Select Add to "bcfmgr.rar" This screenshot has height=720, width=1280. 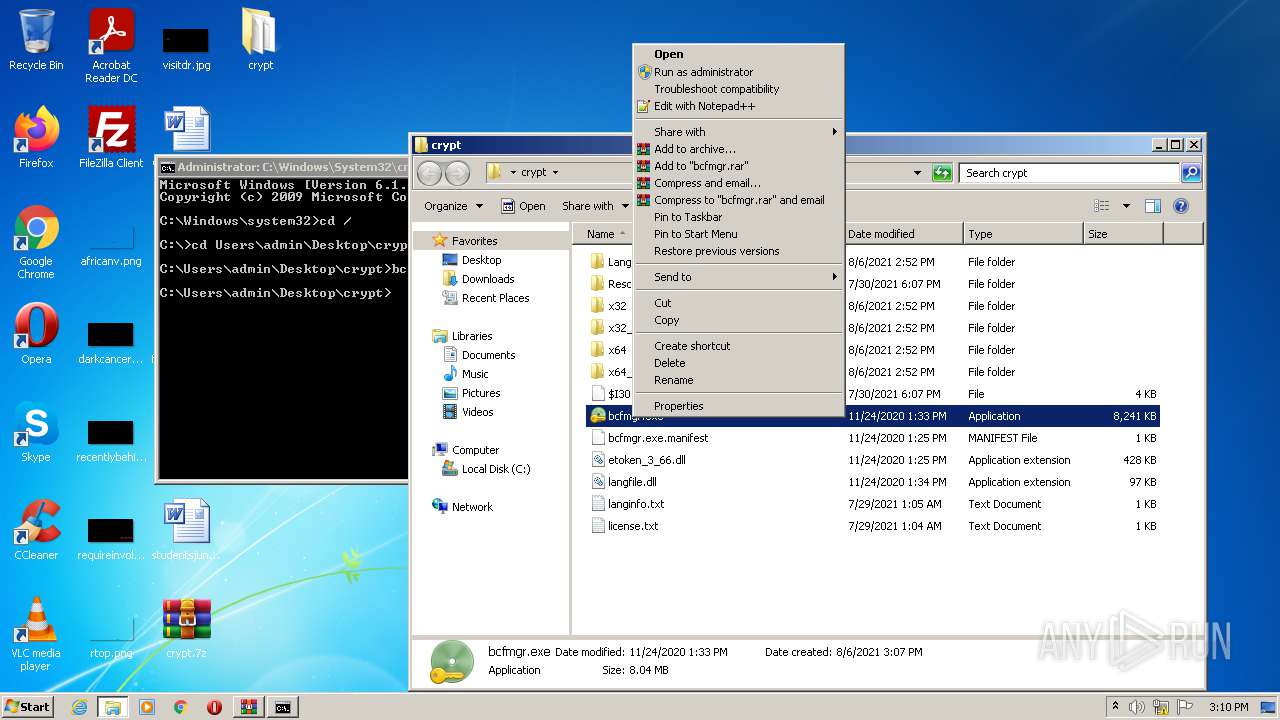pyautogui.click(x=738, y=166)
